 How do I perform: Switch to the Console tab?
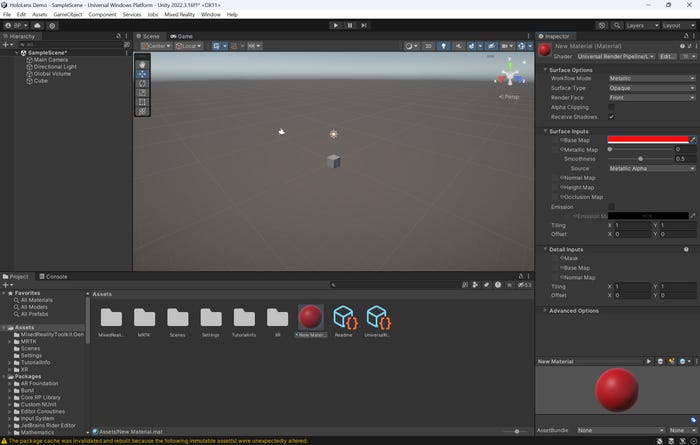tap(53, 277)
